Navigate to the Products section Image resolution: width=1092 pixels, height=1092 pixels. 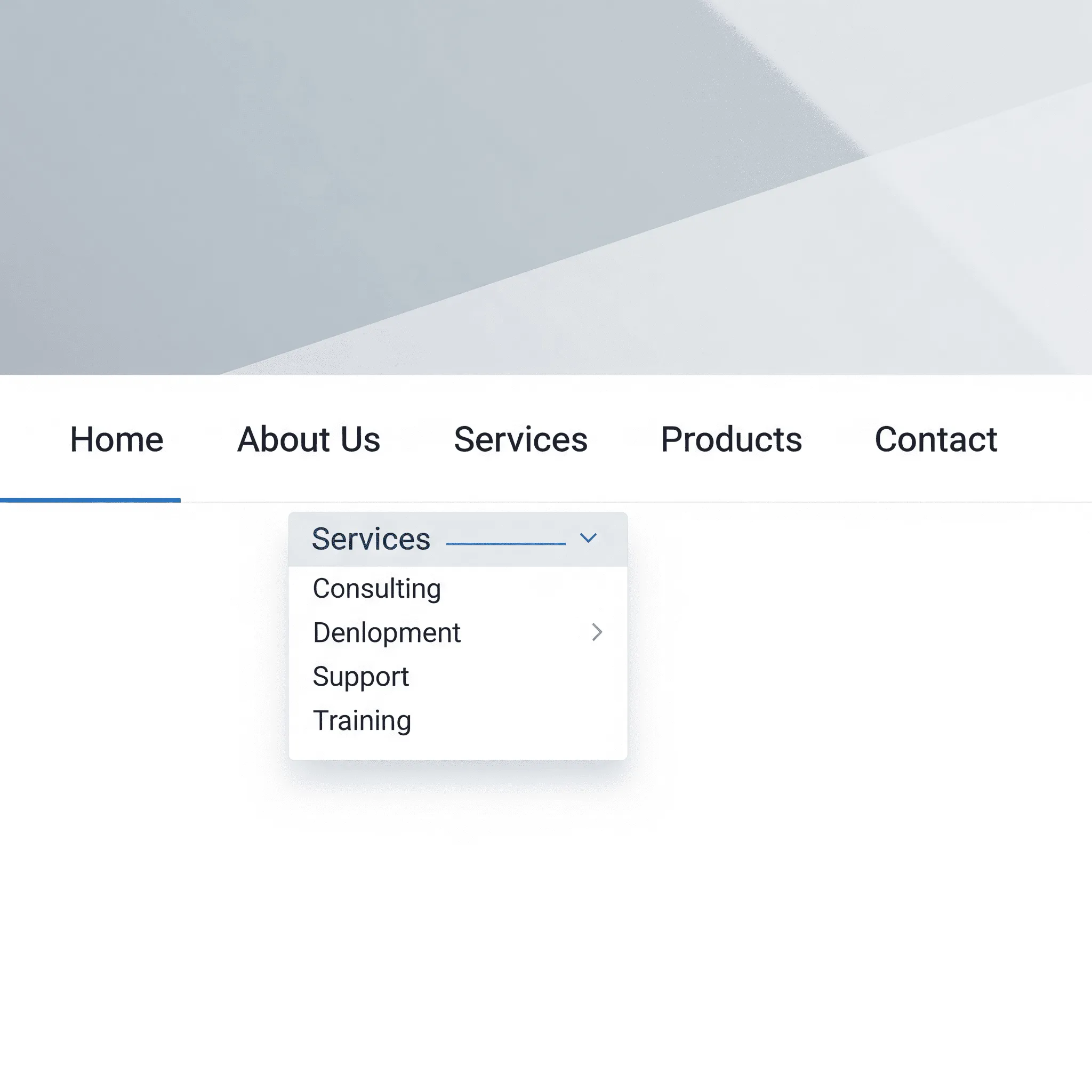732,440
